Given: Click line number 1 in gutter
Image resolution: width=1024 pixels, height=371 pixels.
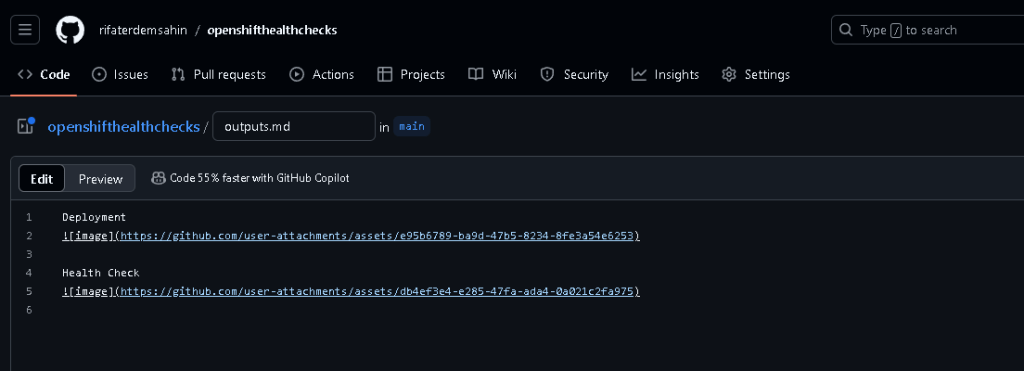Looking at the screenshot, I should 29,217.
